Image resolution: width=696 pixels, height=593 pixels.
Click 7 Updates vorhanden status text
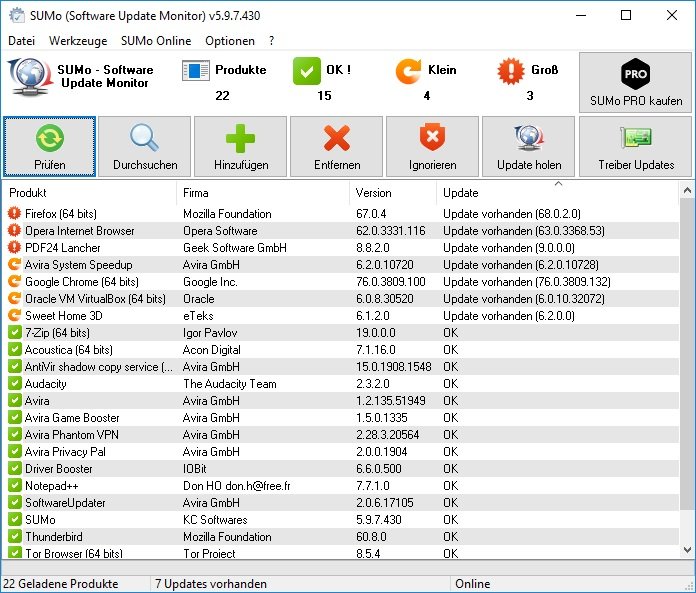tap(211, 584)
